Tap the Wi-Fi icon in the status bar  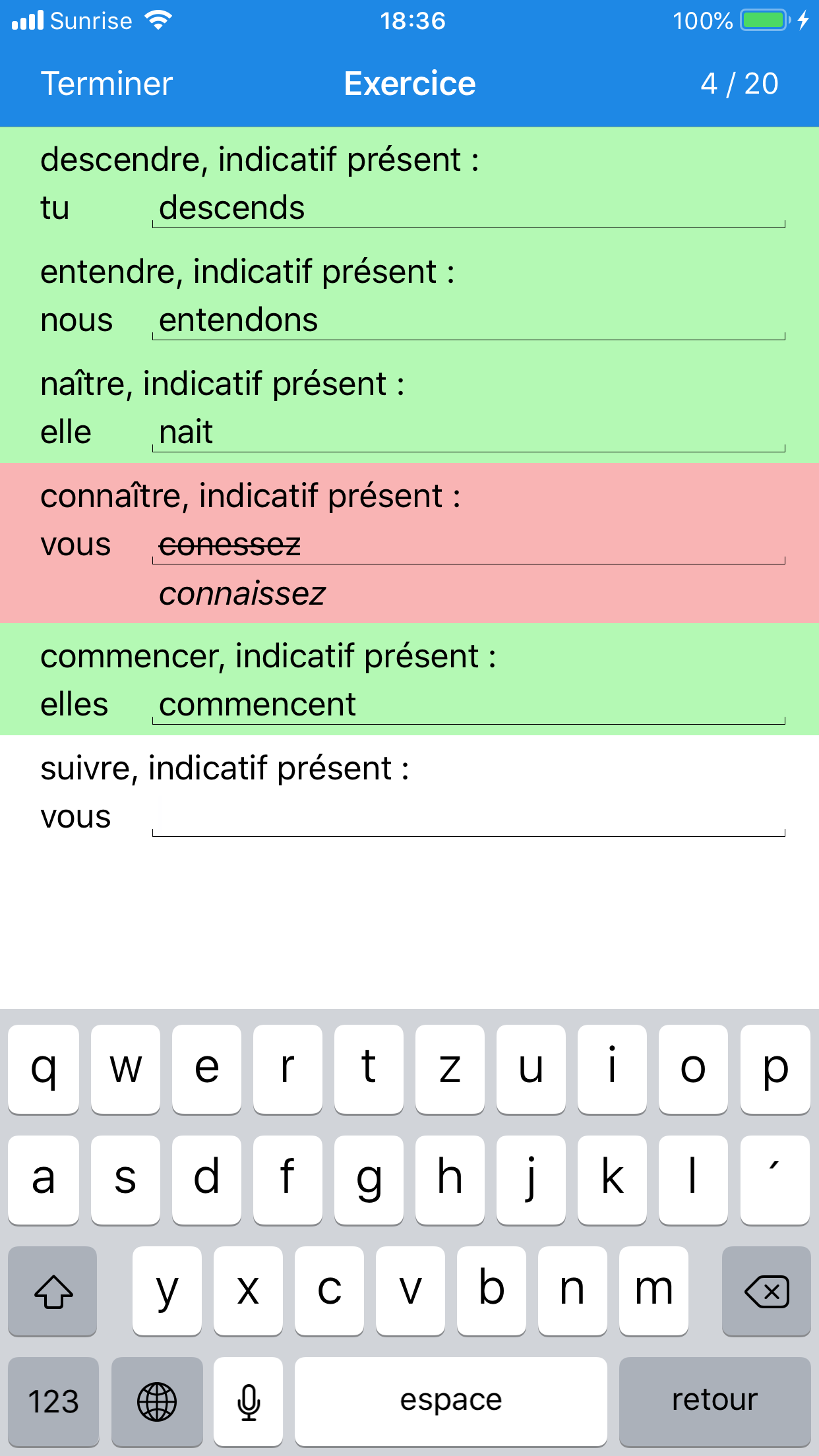click(156, 20)
